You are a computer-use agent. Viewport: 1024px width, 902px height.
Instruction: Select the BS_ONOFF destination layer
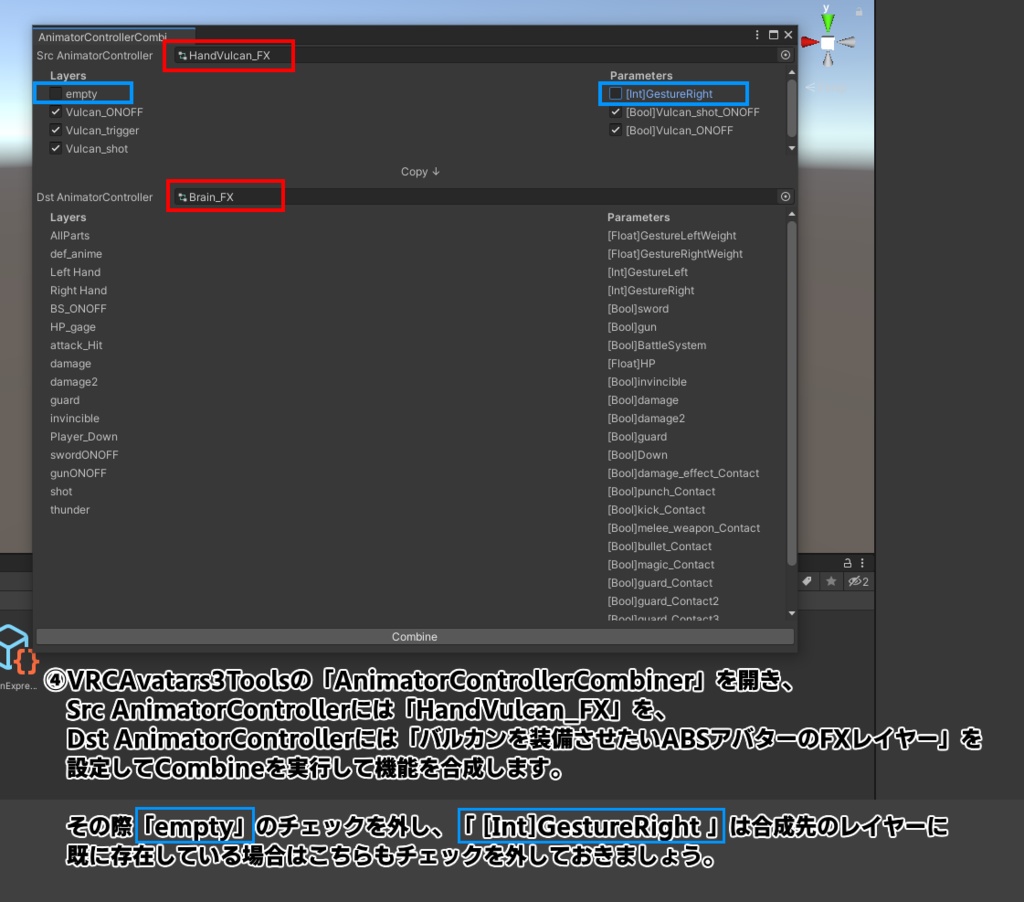click(x=78, y=309)
